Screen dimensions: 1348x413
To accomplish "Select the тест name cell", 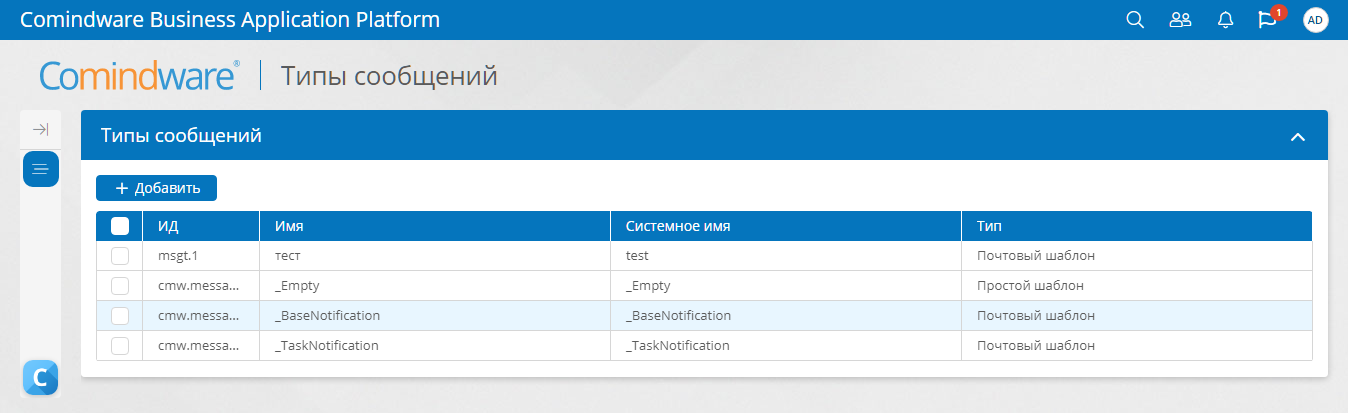I will 435,256.
